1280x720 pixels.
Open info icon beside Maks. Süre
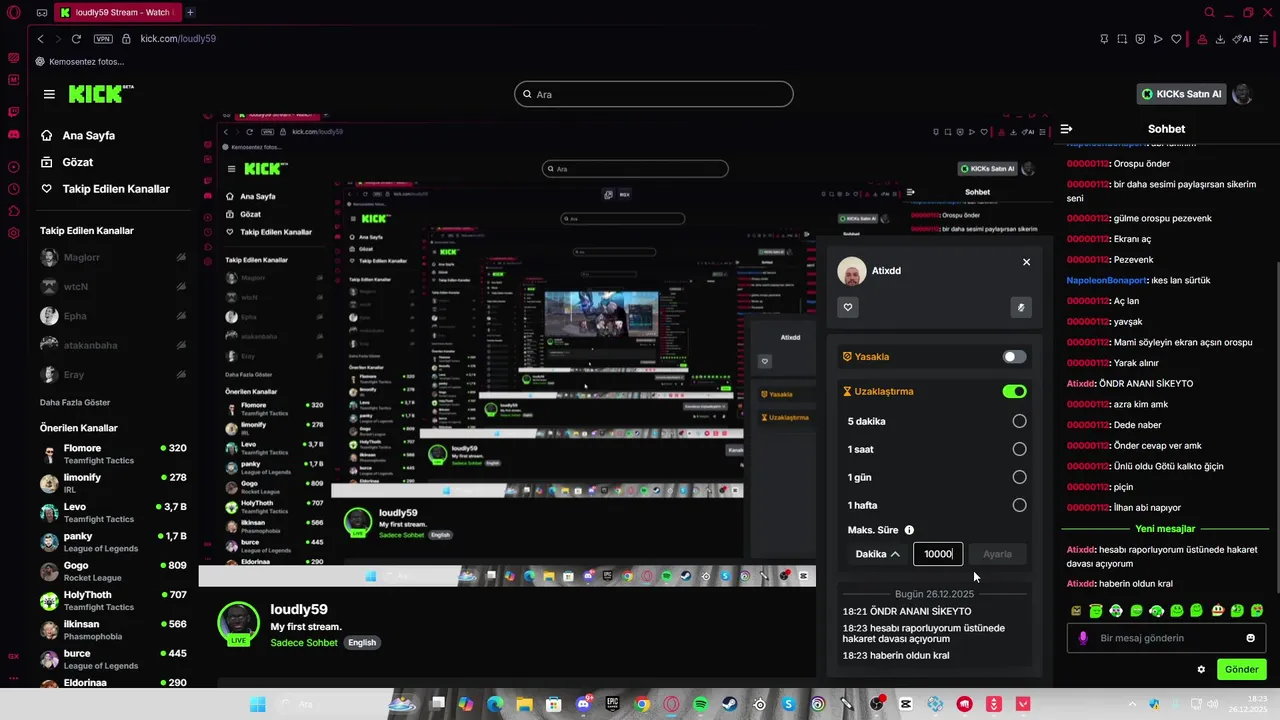[x=909, y=530]
